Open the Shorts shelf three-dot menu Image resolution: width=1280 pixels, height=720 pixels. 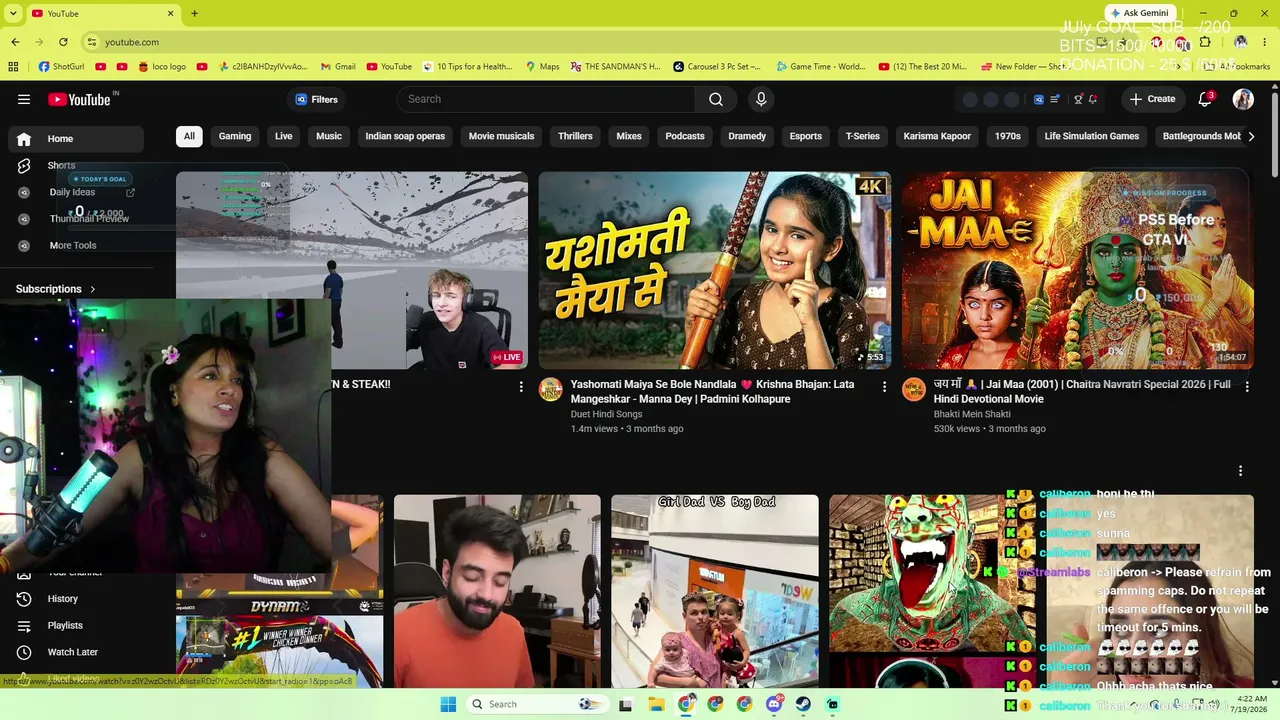(x=1240, y=471)
